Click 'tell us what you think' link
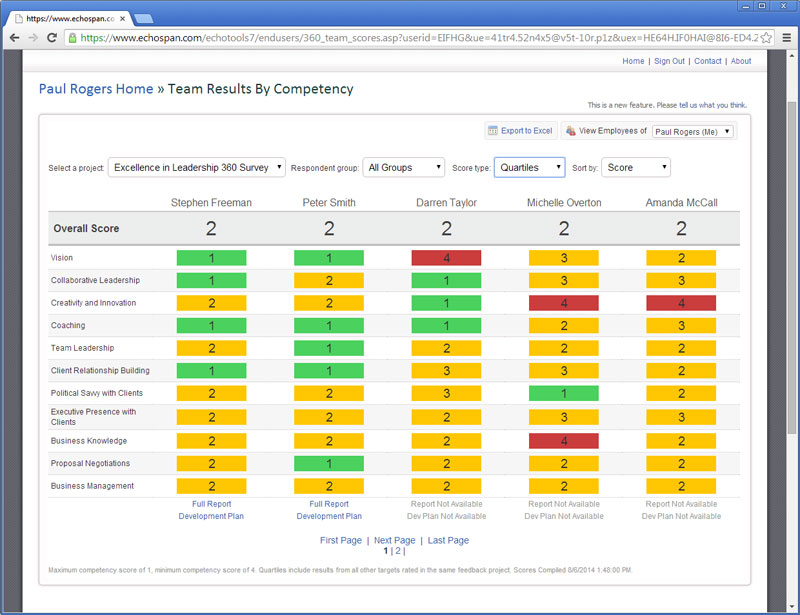Image resolution: width=800 pixels, height=615 pixels. click(712, 105)
